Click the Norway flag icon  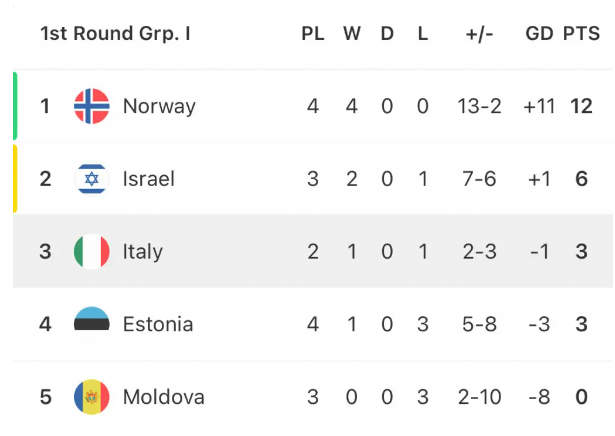[92, 106]
